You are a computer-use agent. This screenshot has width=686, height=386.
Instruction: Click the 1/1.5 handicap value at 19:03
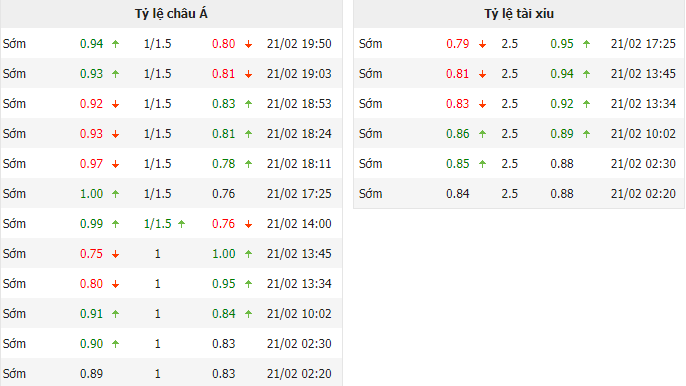(x=158, y=74)
